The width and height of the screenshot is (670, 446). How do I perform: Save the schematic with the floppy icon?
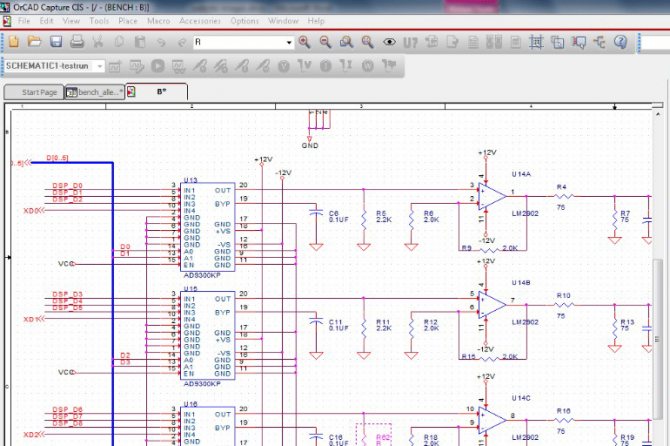point(56,42)
